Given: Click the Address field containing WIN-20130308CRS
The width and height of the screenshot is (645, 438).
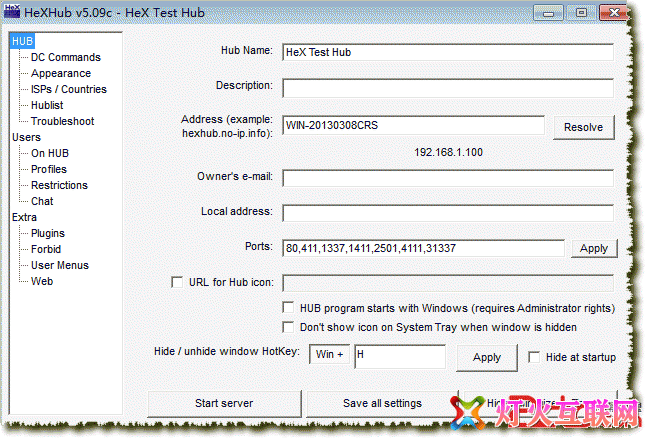Looking at the screenshot, I should coord(413,125).
